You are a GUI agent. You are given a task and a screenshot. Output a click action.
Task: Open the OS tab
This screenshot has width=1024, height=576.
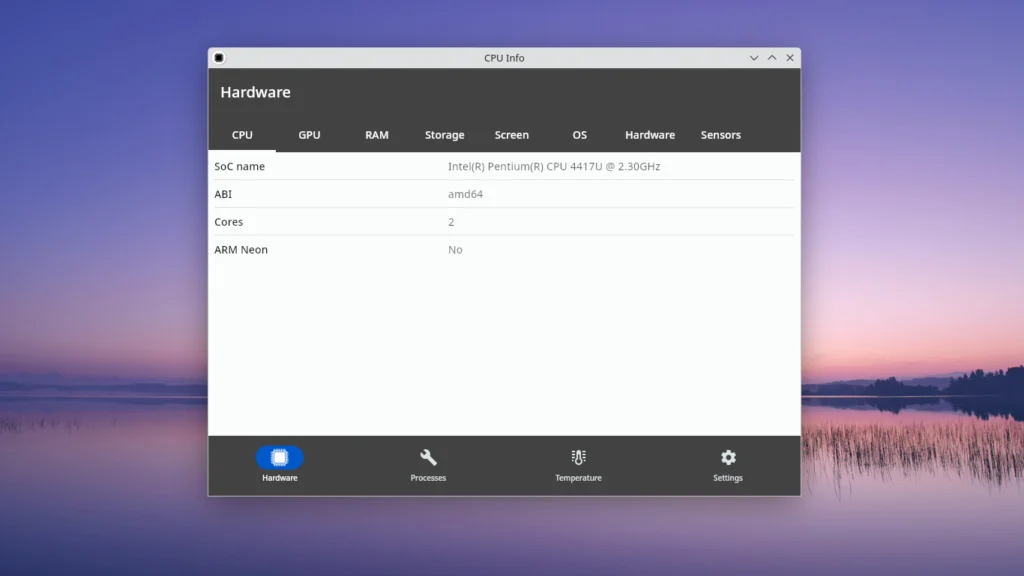(579, 134)
